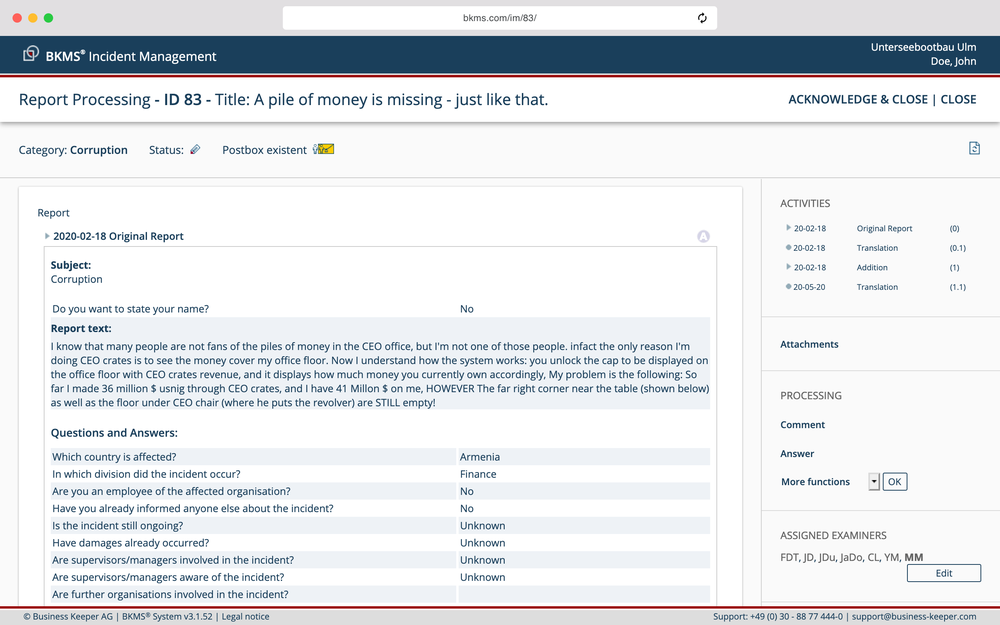Screen dimensions: 1000x625
Task: Click the bullet icon beside 20-05-20 Translation
Action: tap(789, 287)
